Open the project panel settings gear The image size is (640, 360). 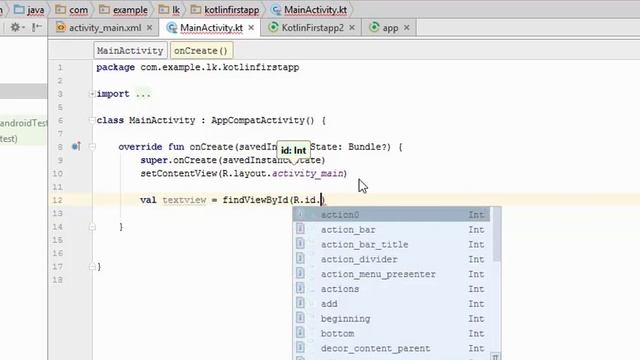pyautogui.click(x=16, y=27)
